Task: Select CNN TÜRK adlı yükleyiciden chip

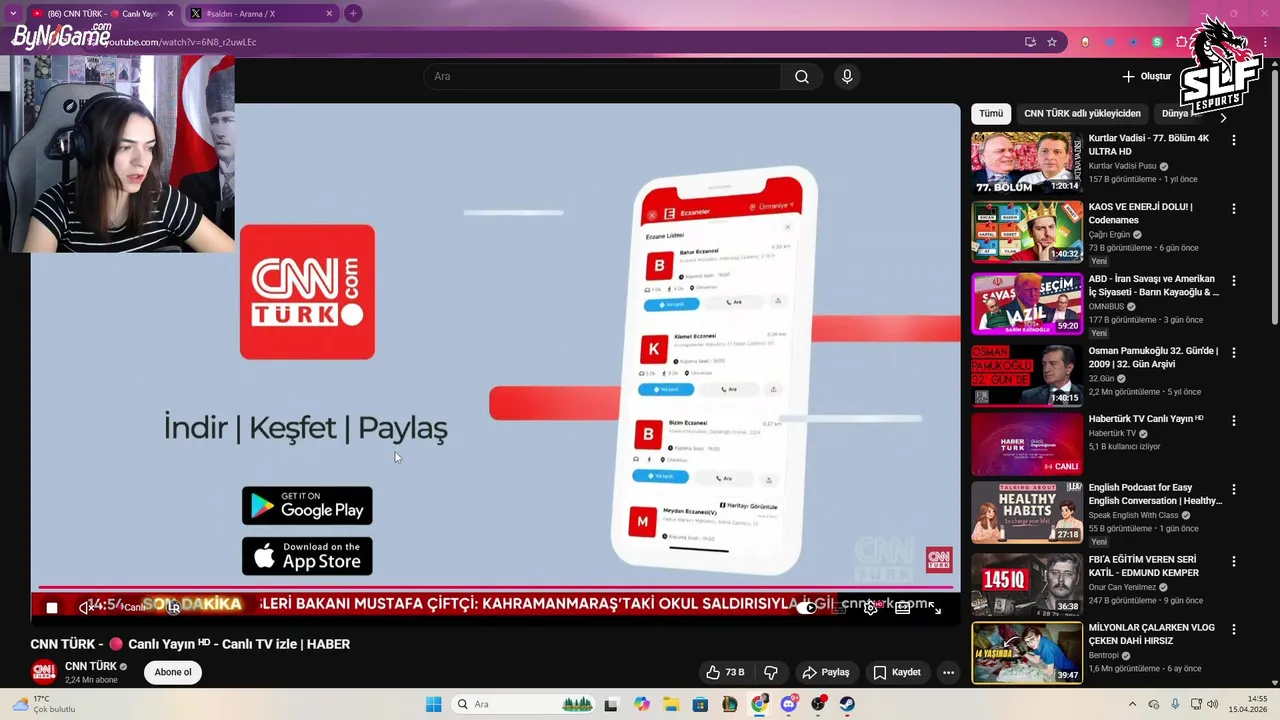Action: click(1082, 113)
